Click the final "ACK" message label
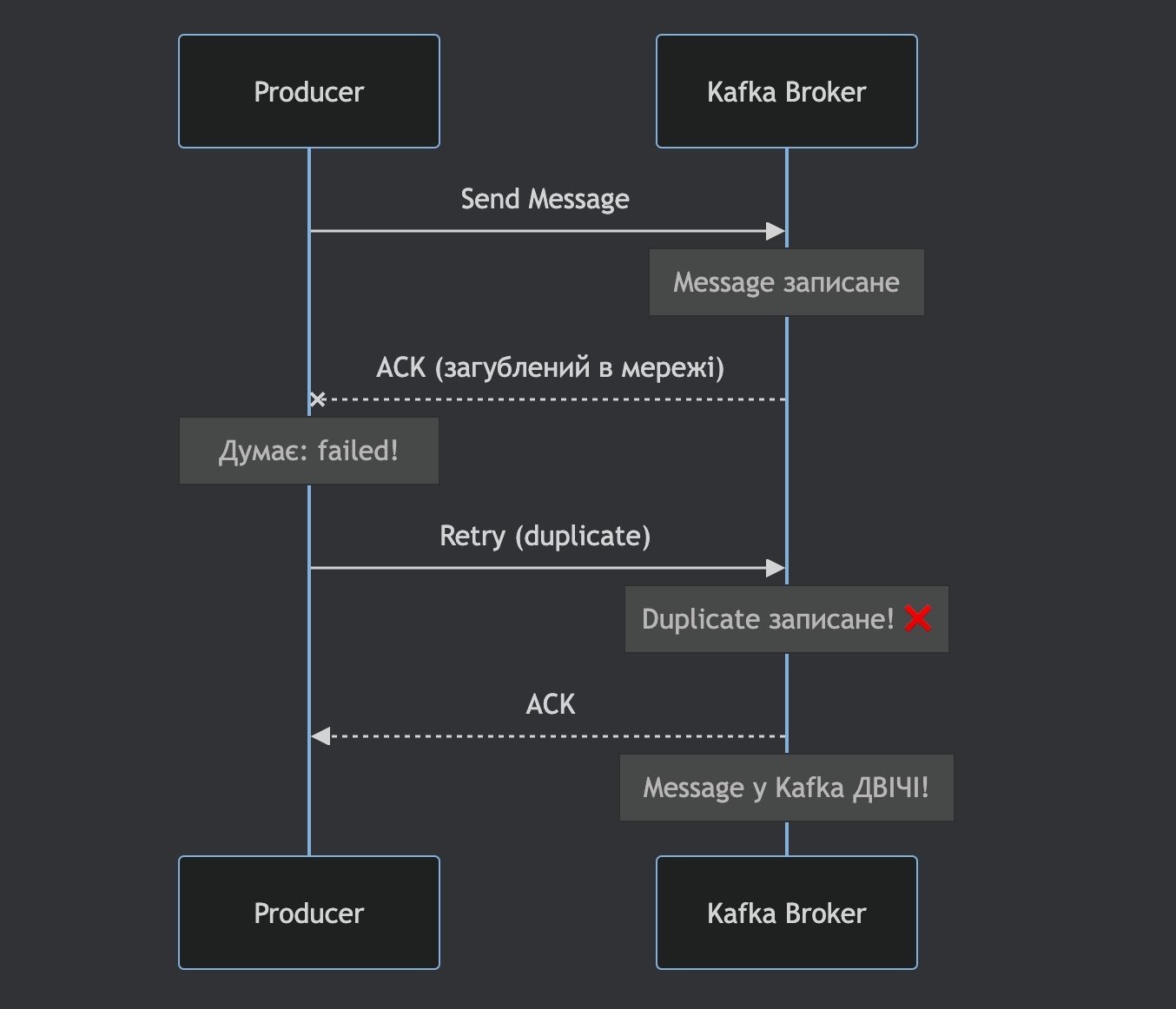The image size is (1176, 1009). tap(550, 704)
